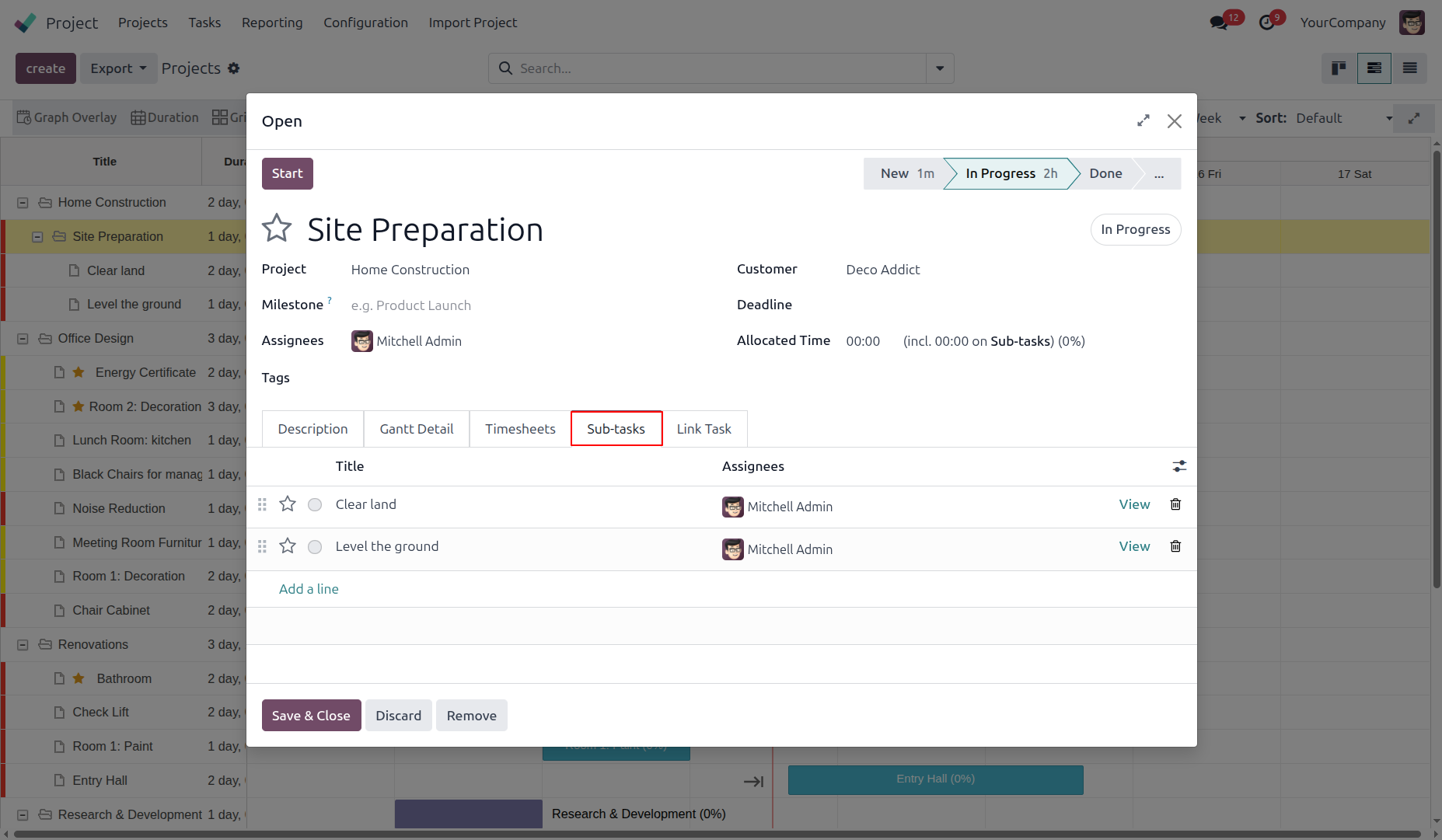Screen dimensions: 1442x840
Task: Open the messages chat icon
Action: click(x=1219, y=23)
